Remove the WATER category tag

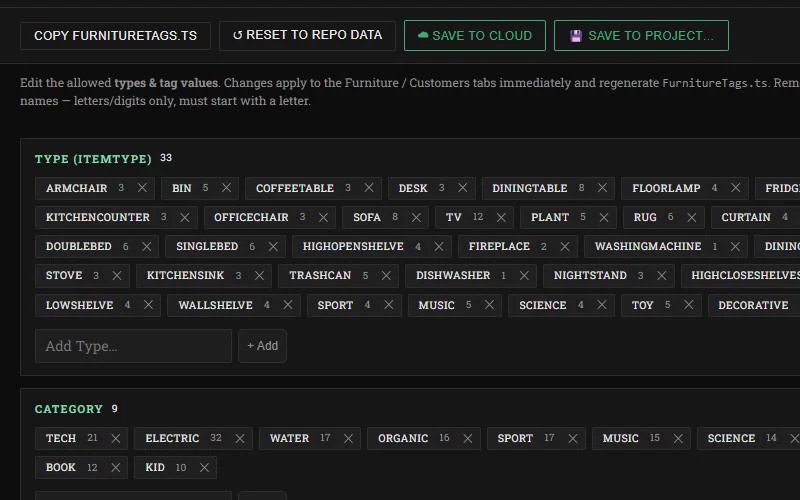pos(348,438)
